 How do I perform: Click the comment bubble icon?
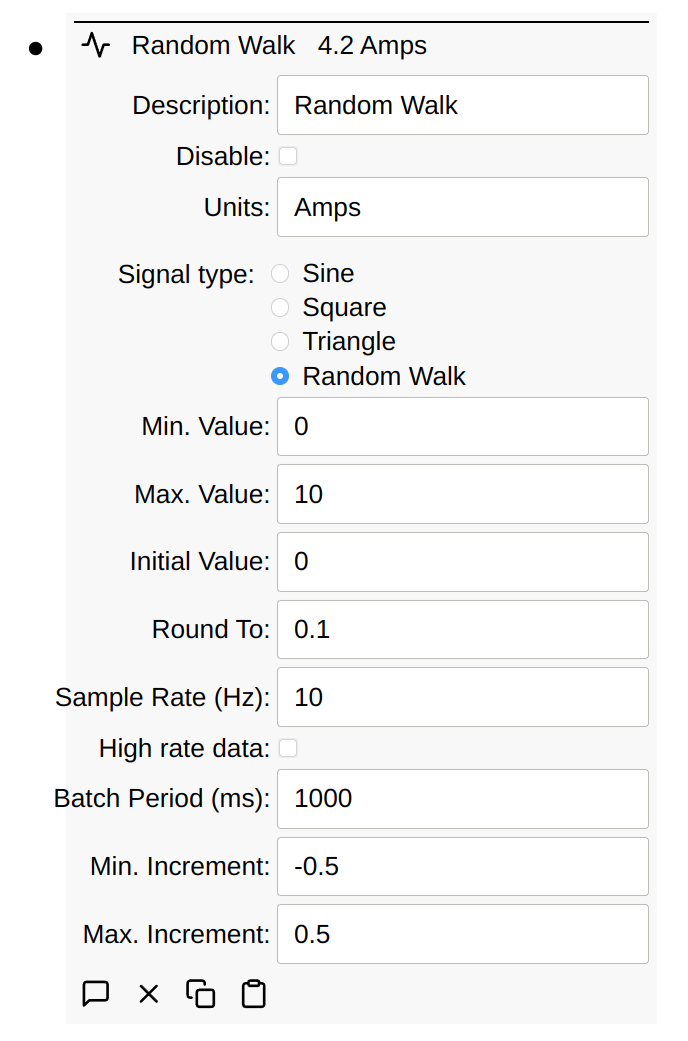click(95, 994)
